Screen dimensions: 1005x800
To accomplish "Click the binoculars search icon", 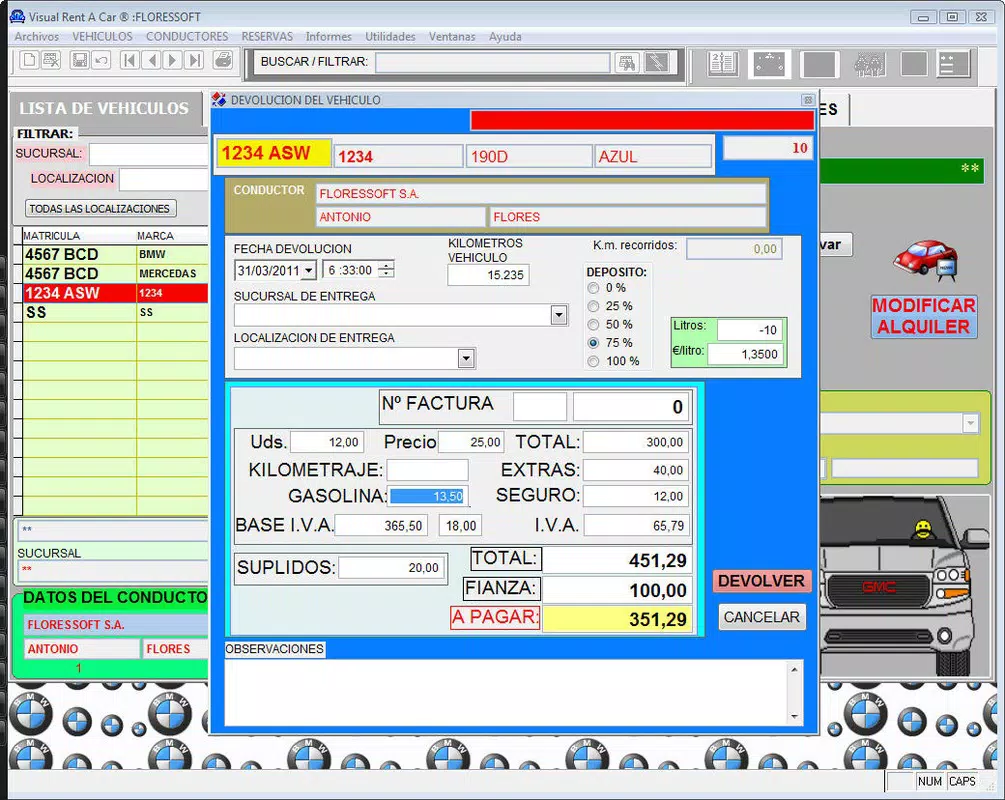I will click(627, 62).
